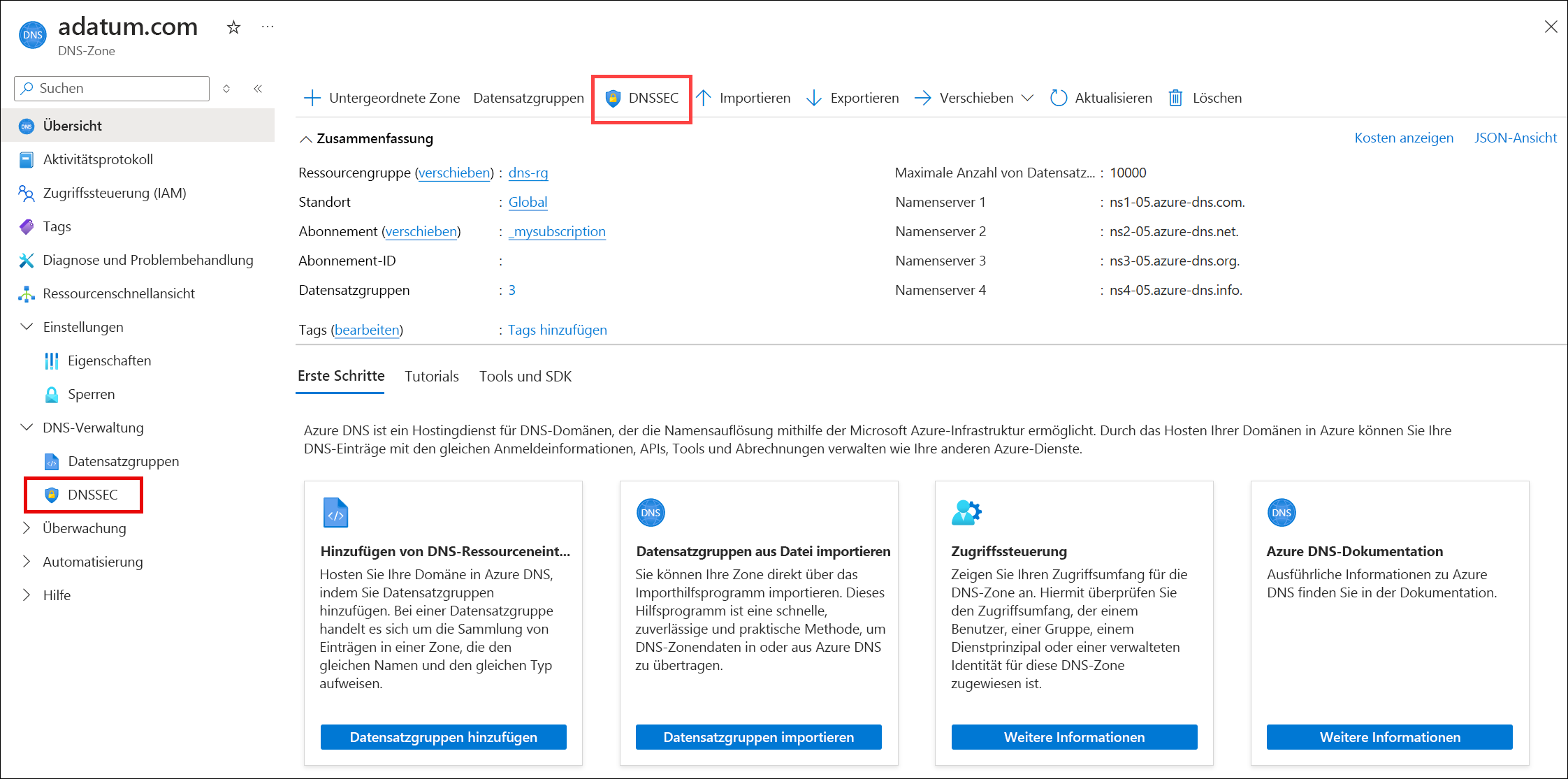Expand the Überwachung section
Viewport: 1568px width, 779px height.
click(27, 528)
